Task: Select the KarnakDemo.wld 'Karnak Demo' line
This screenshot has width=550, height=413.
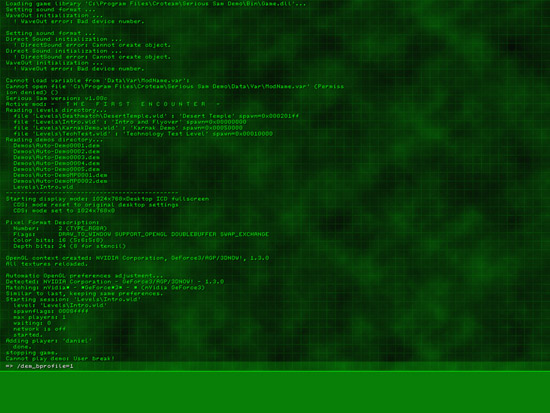Action: 128,128
